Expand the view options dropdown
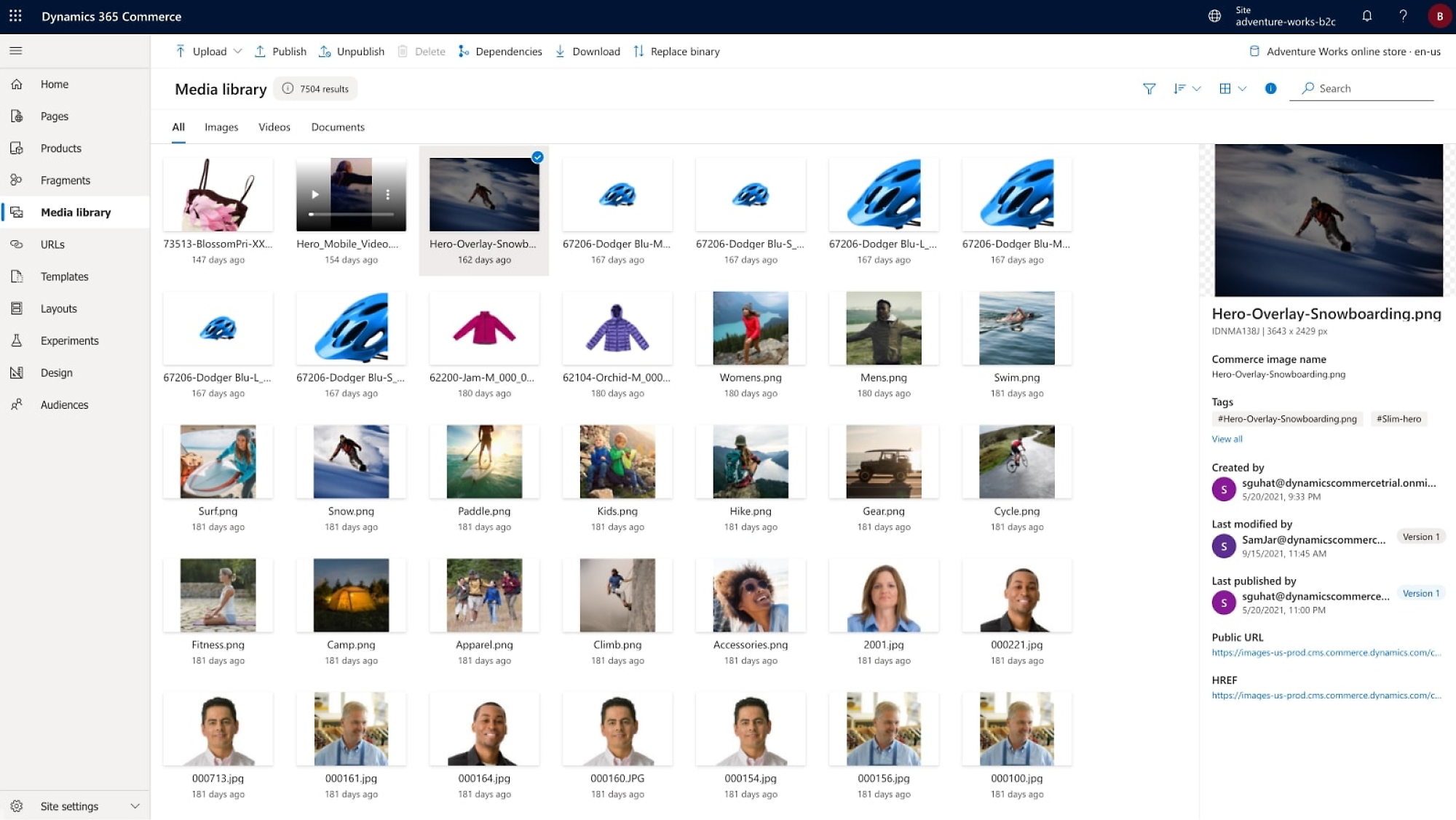1456x820 pixels. pyautogui.click(x=1232, y=88)
